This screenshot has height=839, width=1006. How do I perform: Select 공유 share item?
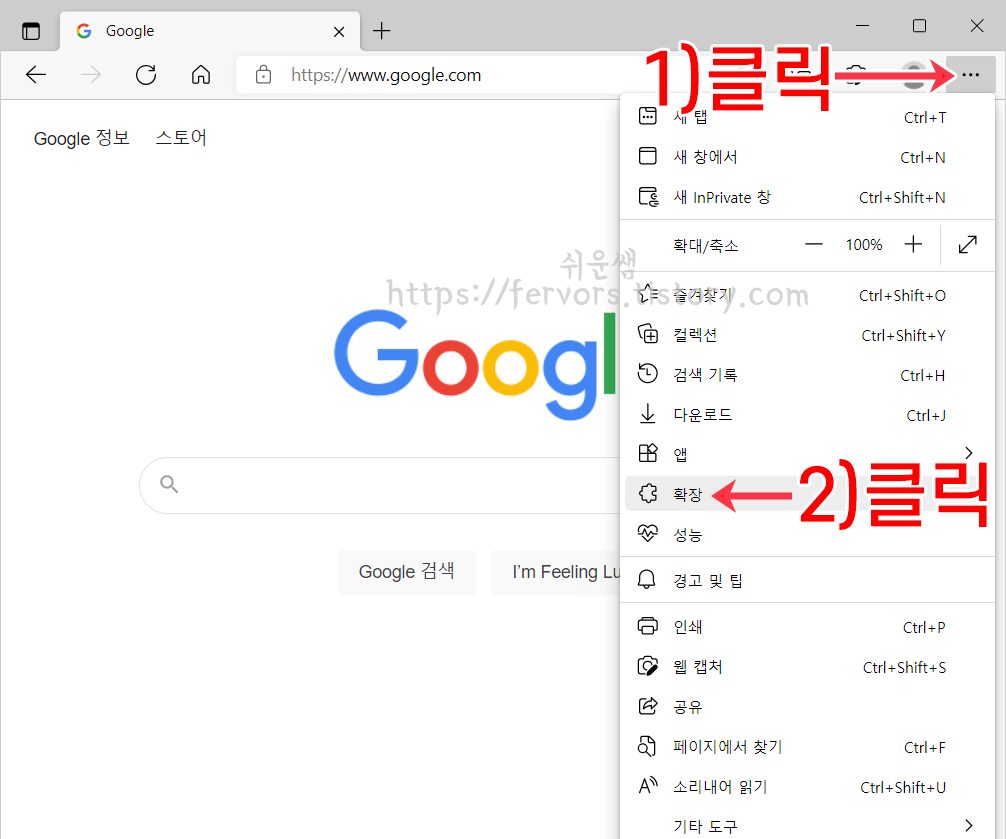click(807, 706)
